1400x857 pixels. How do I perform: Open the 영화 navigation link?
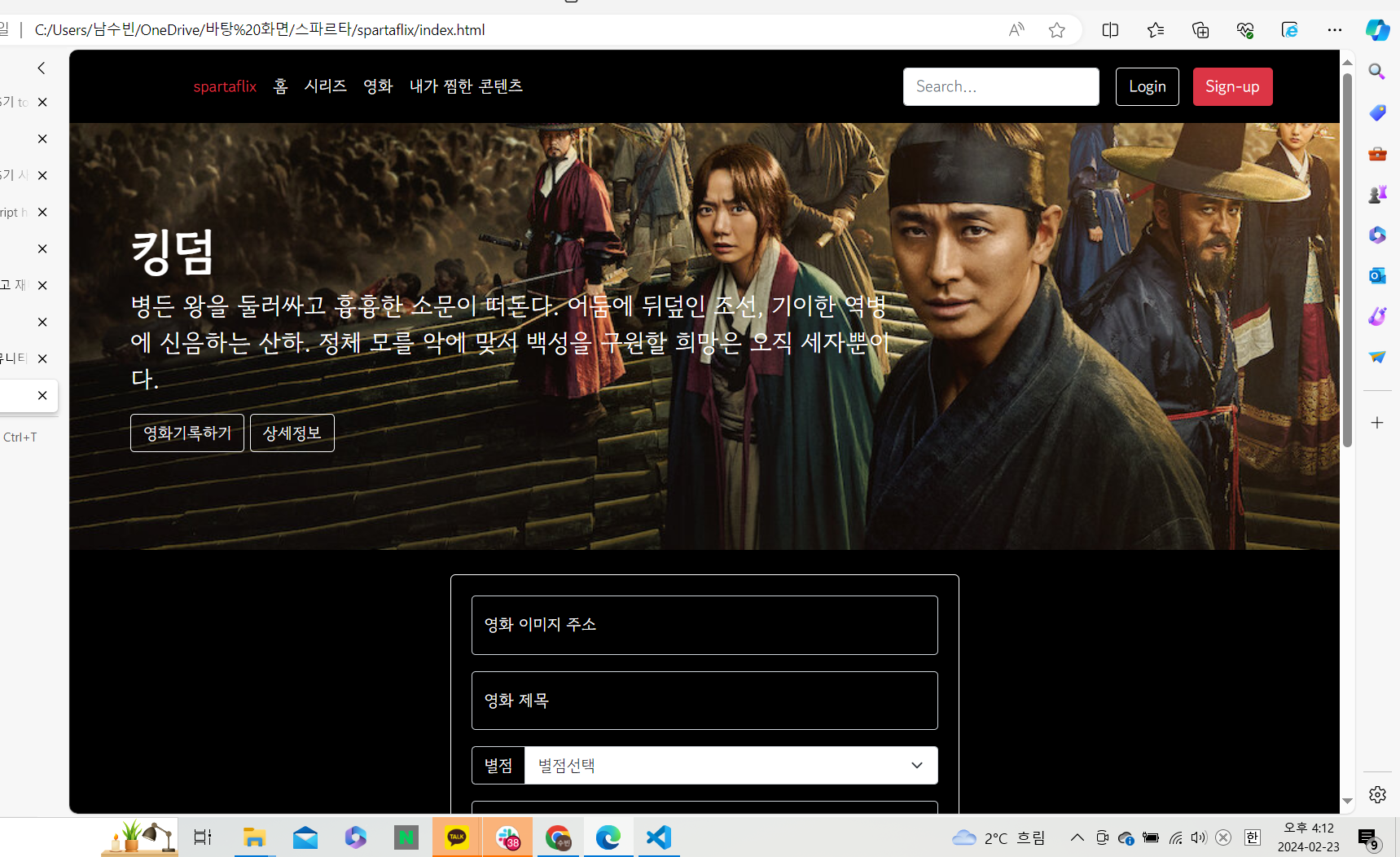[x=378, y=86]
